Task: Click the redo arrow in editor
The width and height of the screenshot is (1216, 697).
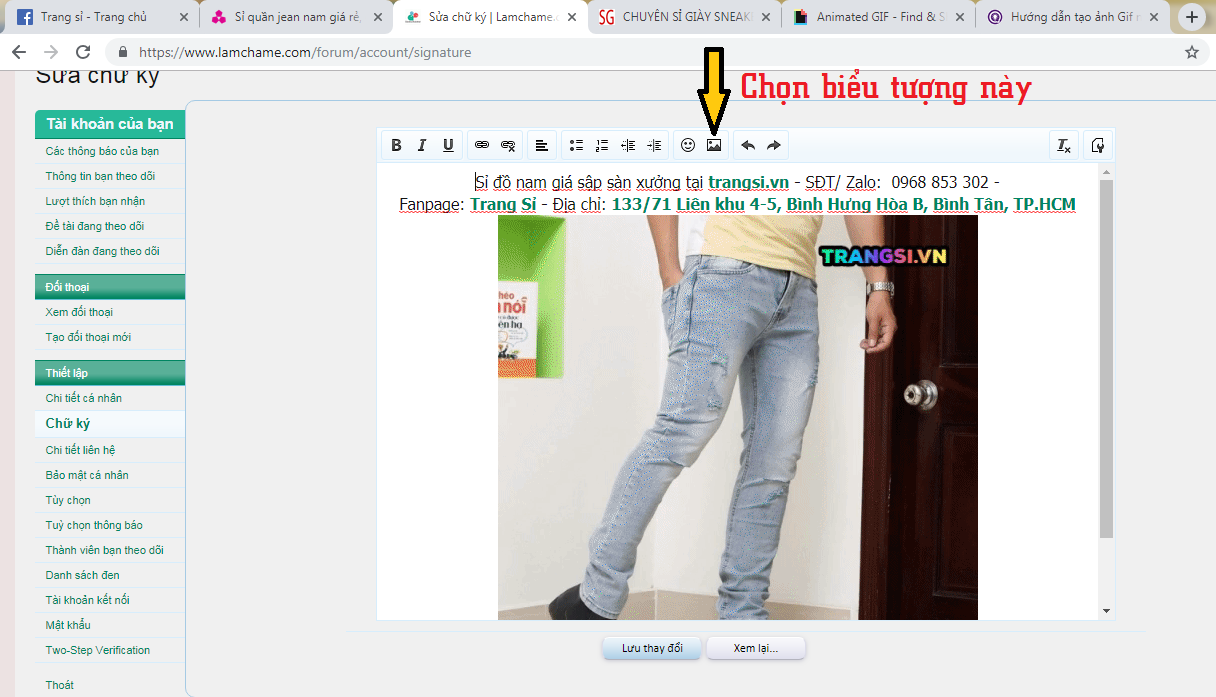Action: (x=774, y=145)
